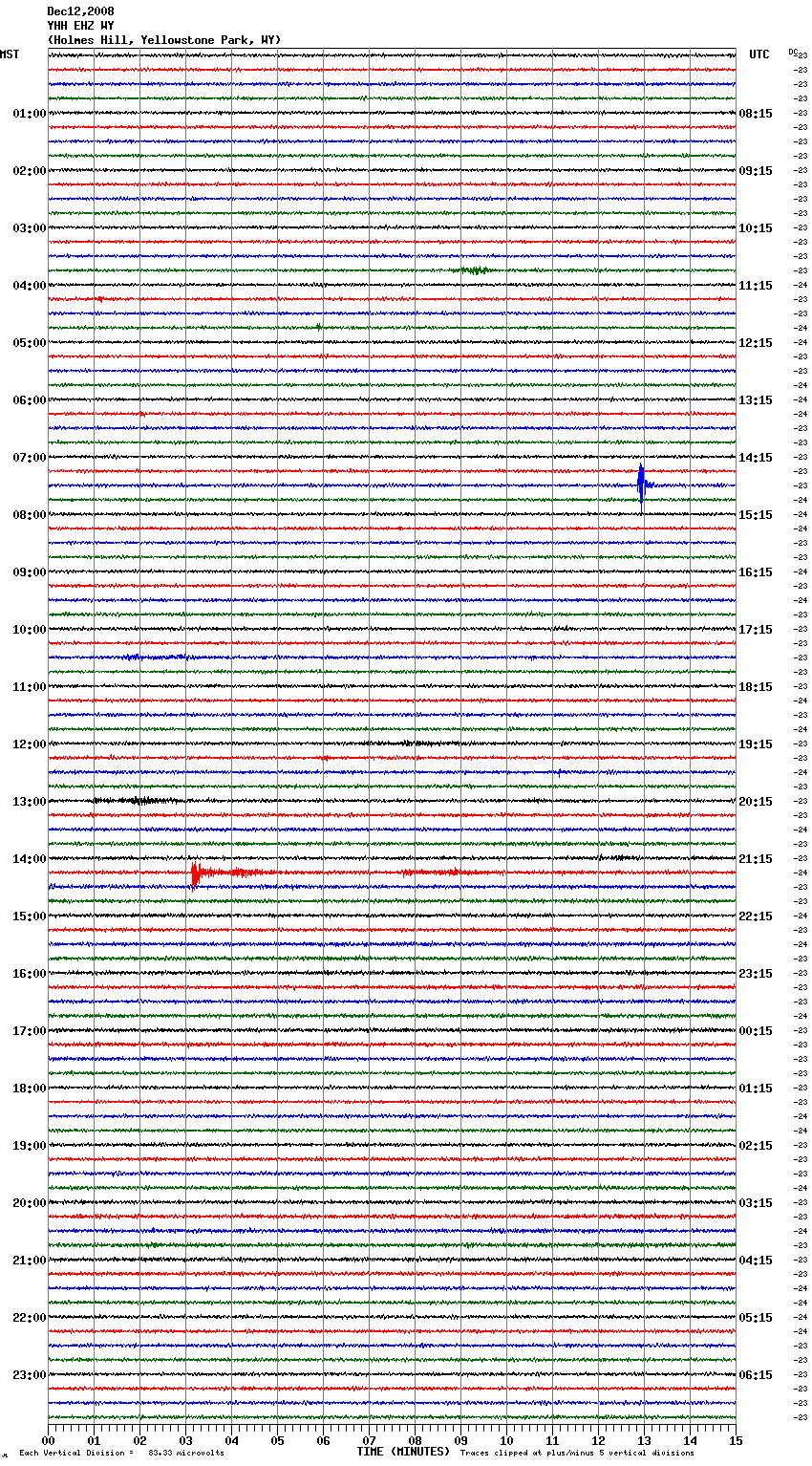812x1466 pixels.
Task: Select the 09:15 UTC time label
Action: point(756,171)
